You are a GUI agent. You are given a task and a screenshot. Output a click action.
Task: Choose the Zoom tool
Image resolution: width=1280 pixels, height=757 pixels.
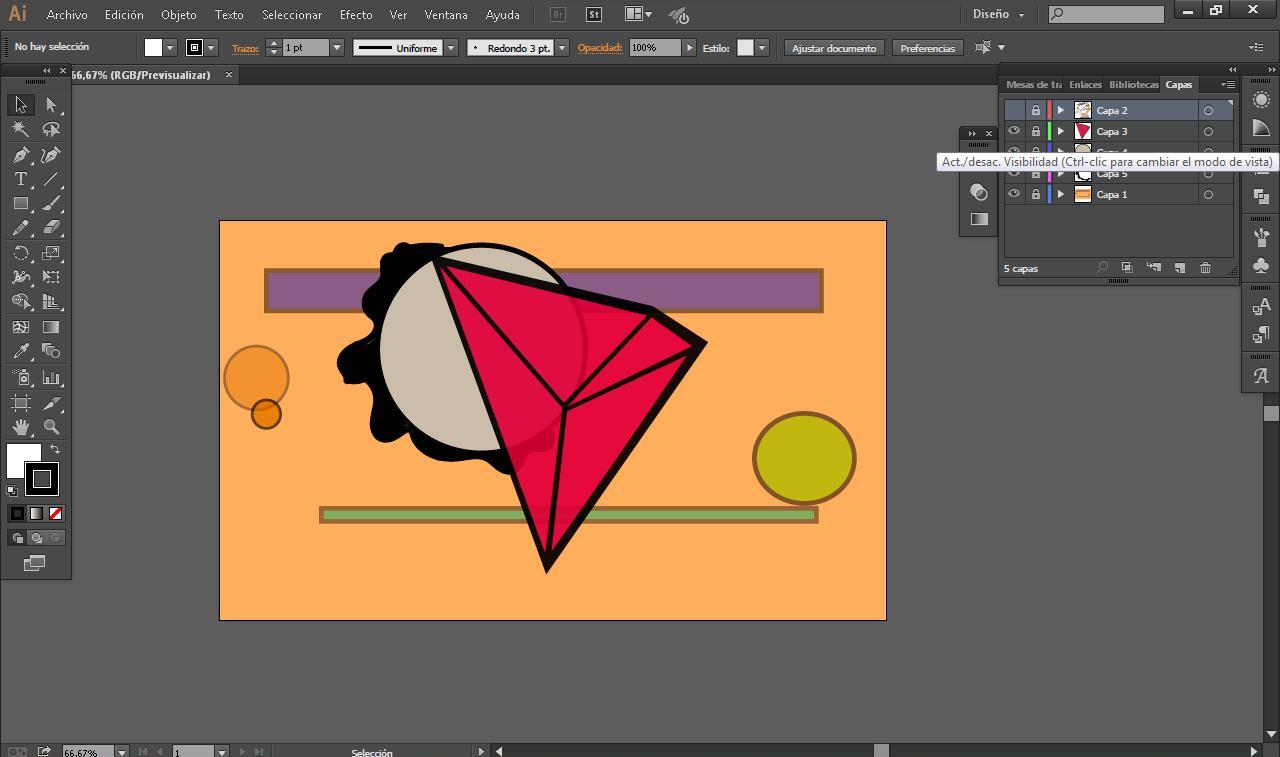pyautogui.click(x=51, y=427)
